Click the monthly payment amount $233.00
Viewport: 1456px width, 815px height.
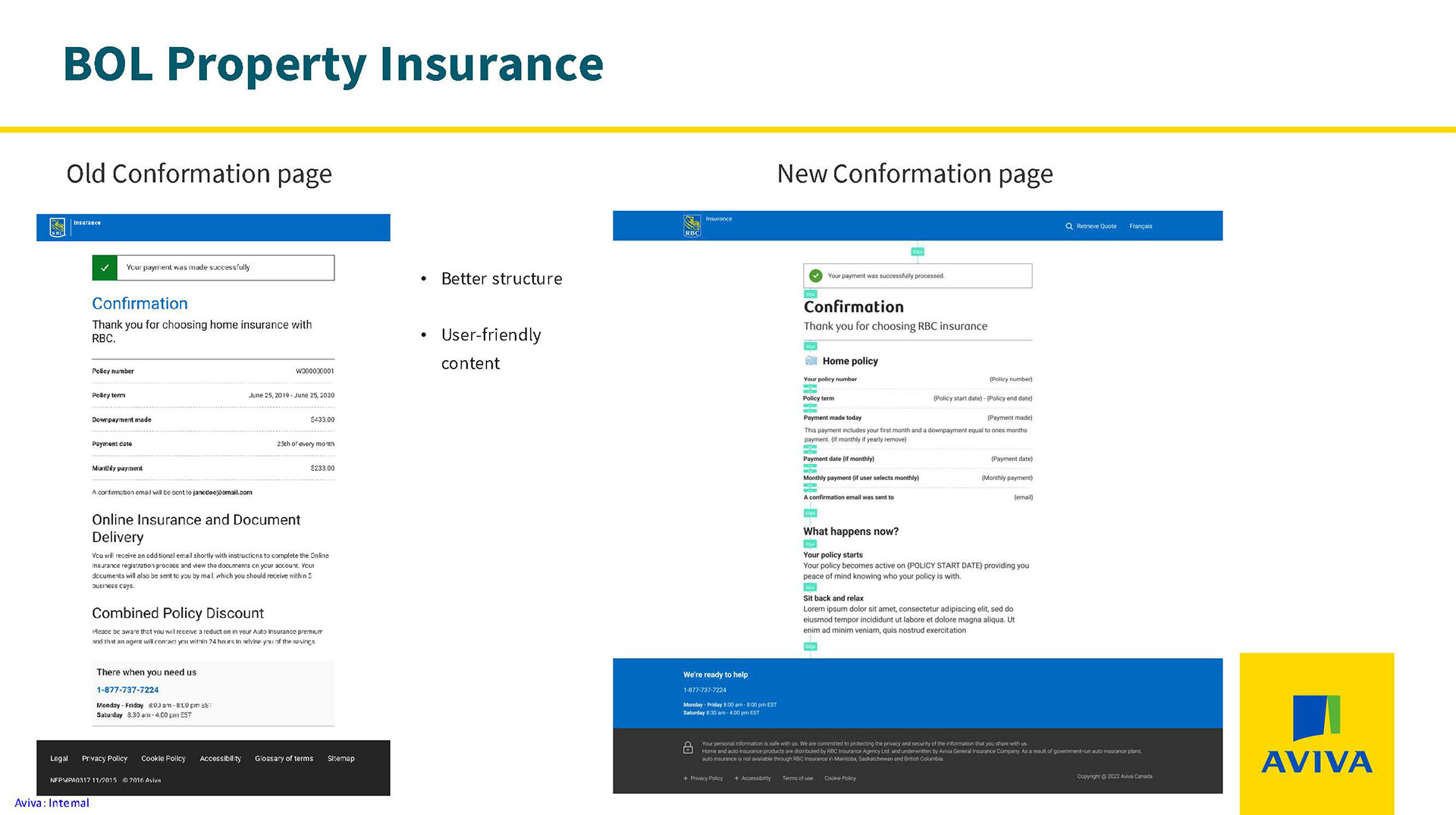[322, 468]
